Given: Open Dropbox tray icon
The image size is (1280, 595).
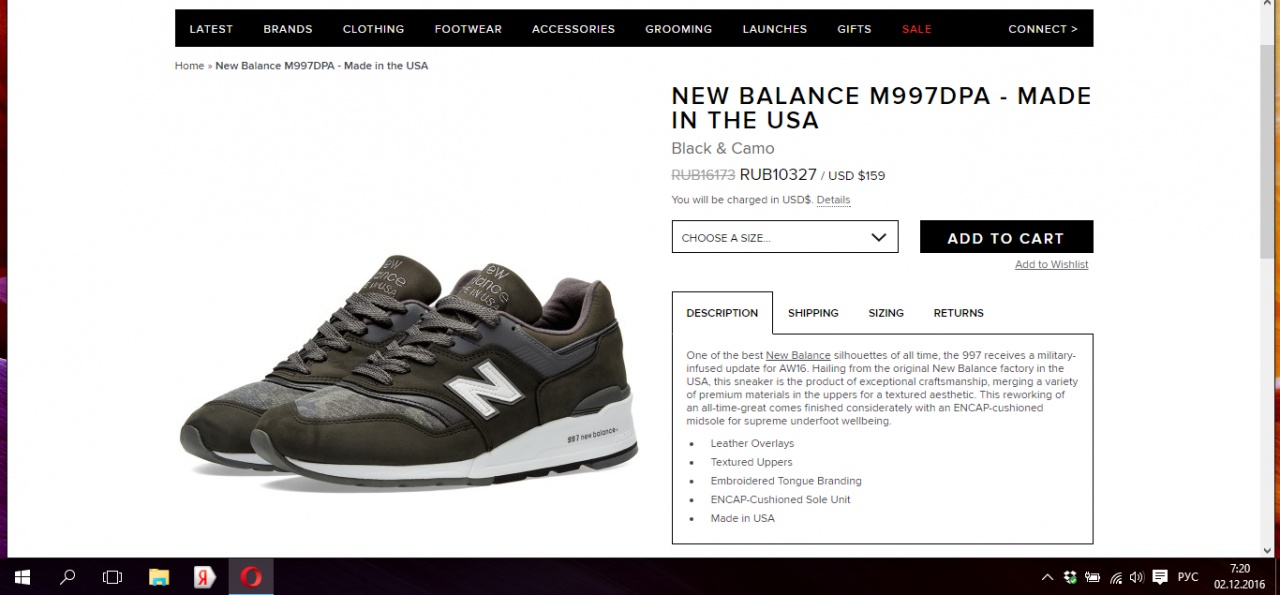Looking at the screenshot, I should [x=1070, y=577].
